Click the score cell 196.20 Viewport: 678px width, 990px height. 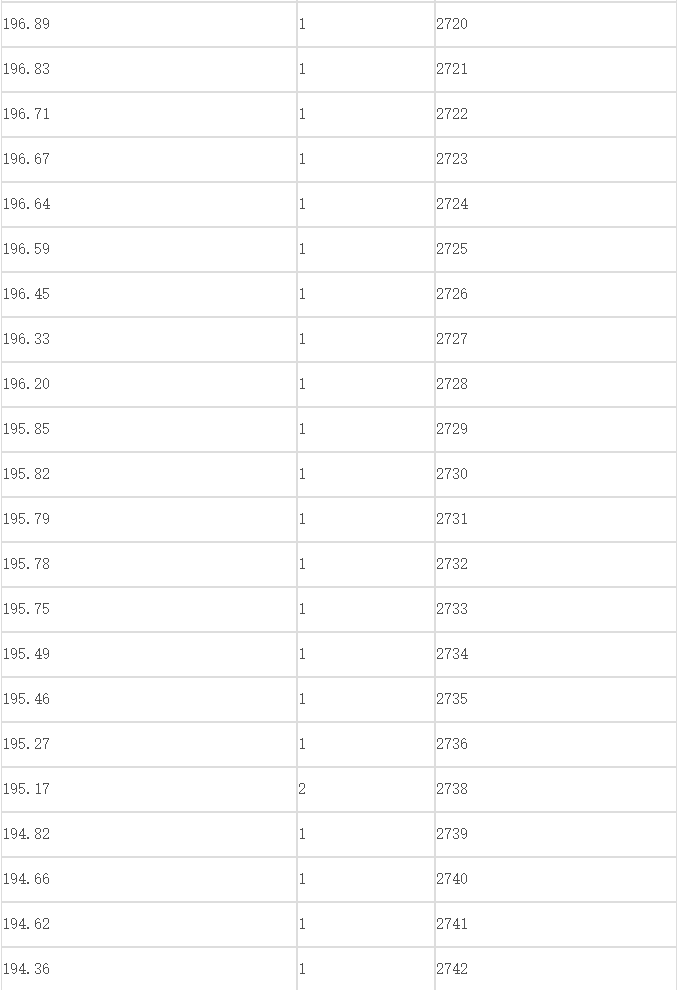tap(149, 385)
